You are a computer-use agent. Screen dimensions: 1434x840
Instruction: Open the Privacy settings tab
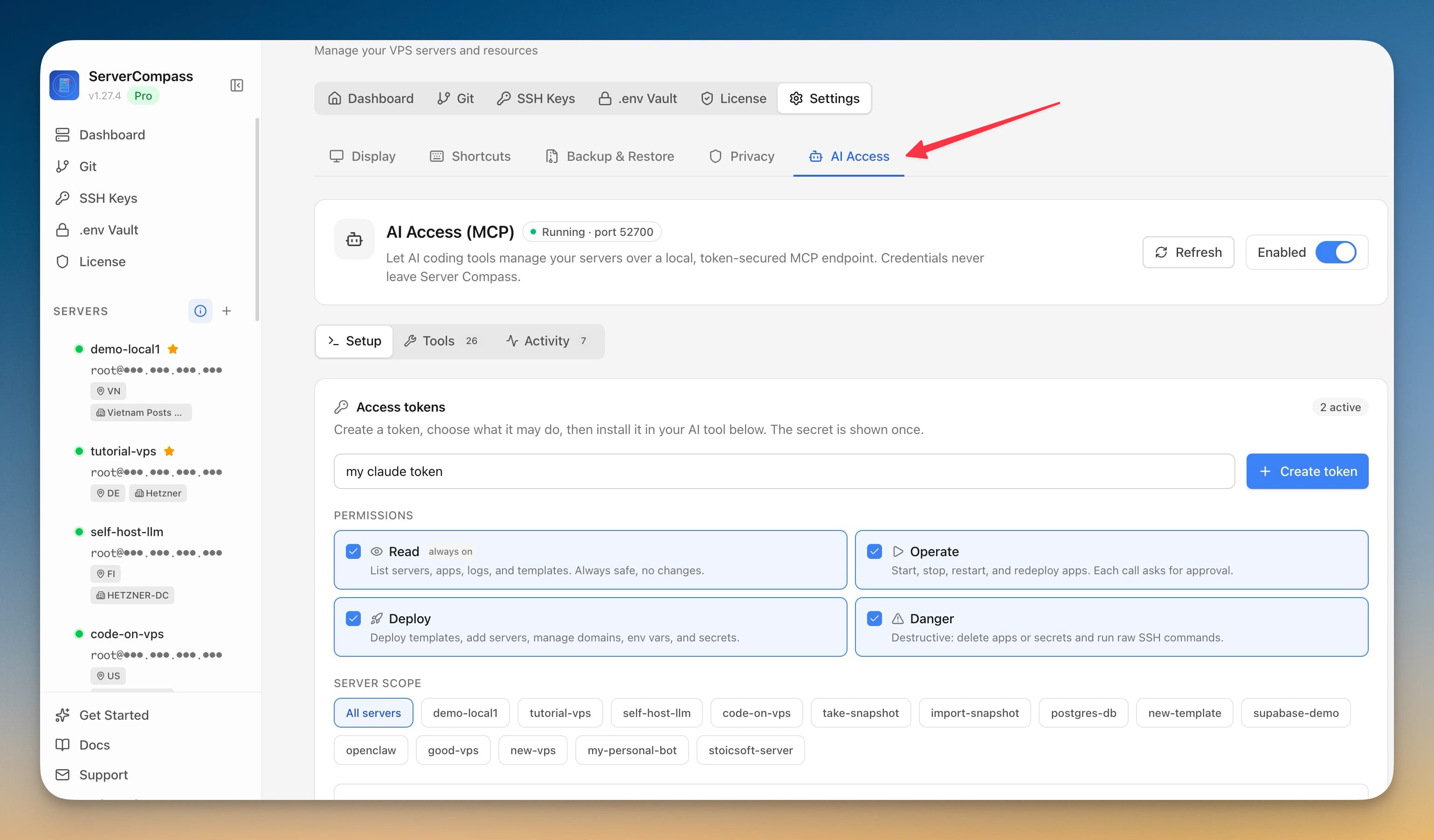click(x=741, y=156)
